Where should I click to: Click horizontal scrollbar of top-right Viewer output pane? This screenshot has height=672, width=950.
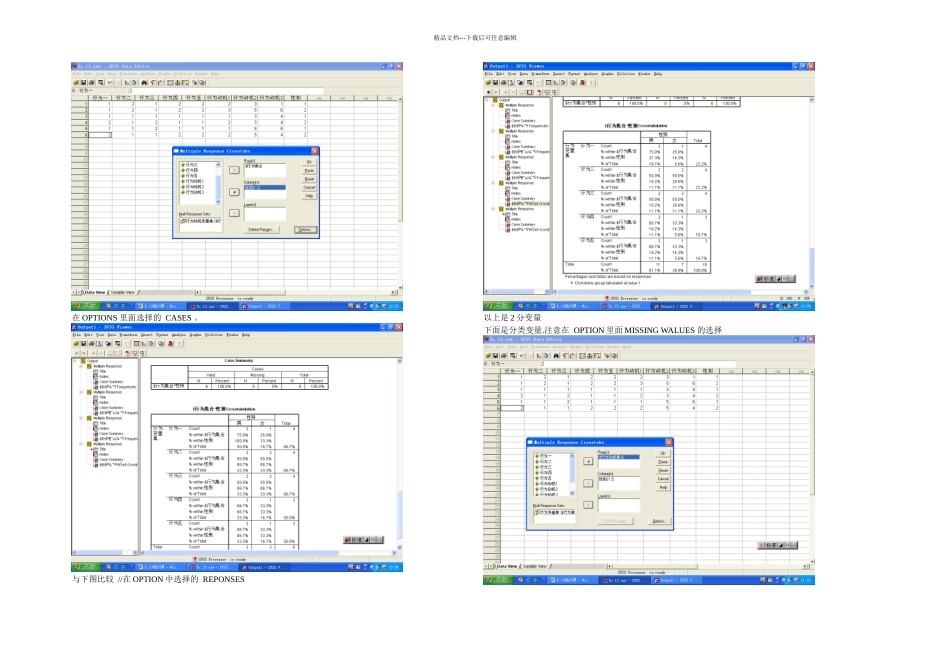[x=680, y=291]
